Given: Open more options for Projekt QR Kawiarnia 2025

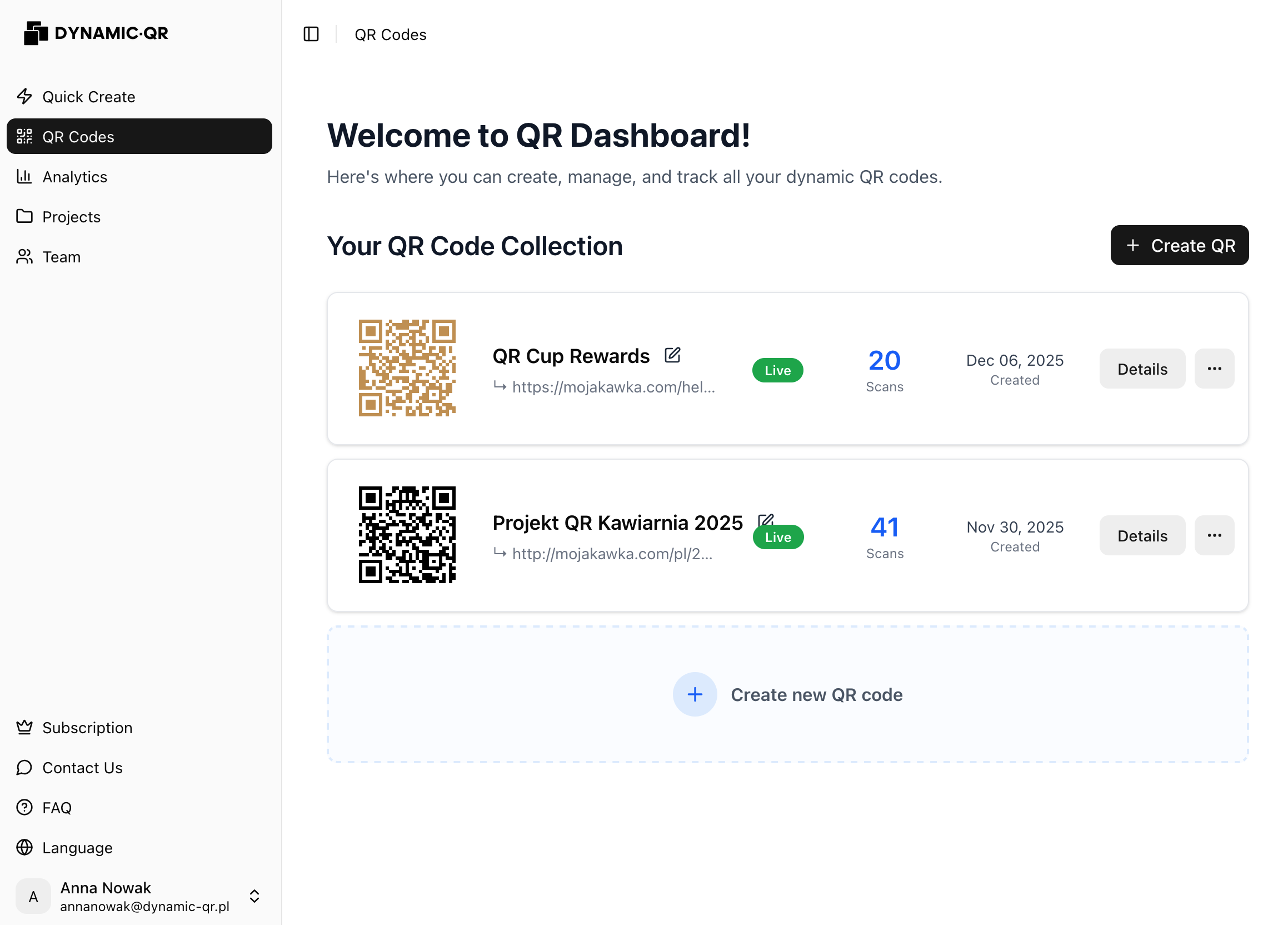Looking at the screenshot, I should (x=1214, y=535).
